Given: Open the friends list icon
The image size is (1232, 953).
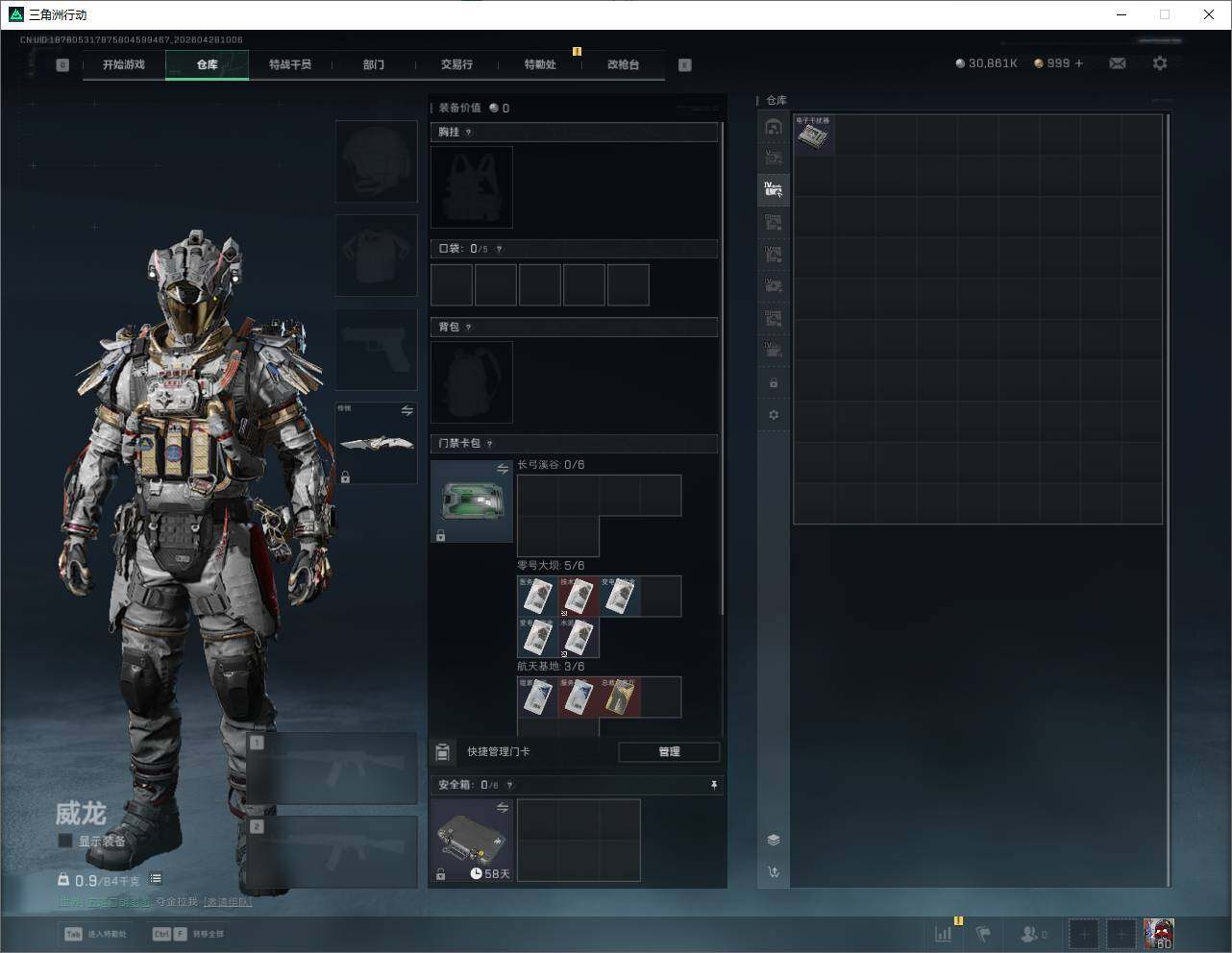Looking at the screenshot, I should (1033, 934).
